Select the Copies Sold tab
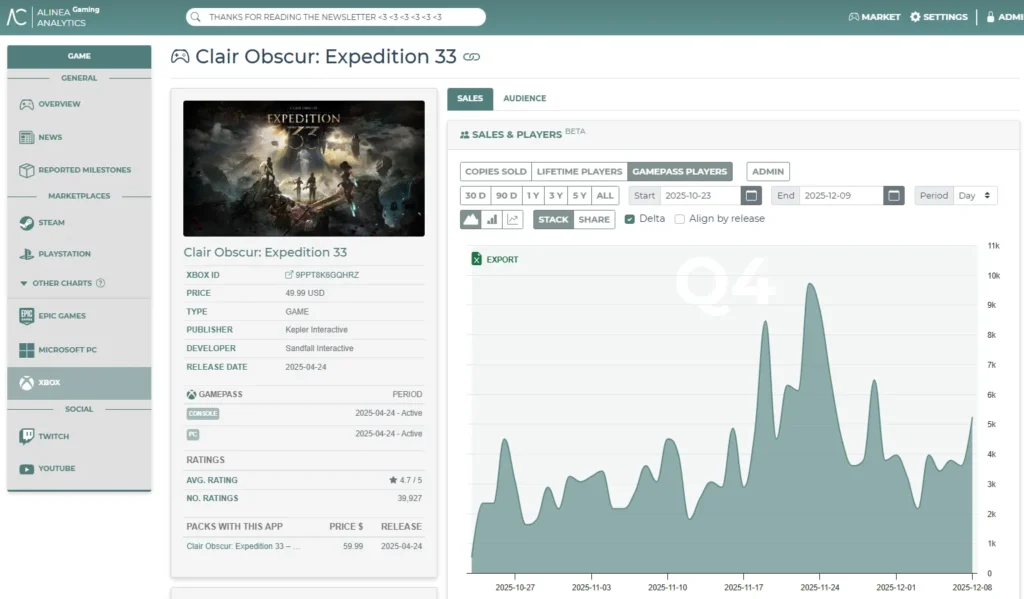 coord(495,171)
